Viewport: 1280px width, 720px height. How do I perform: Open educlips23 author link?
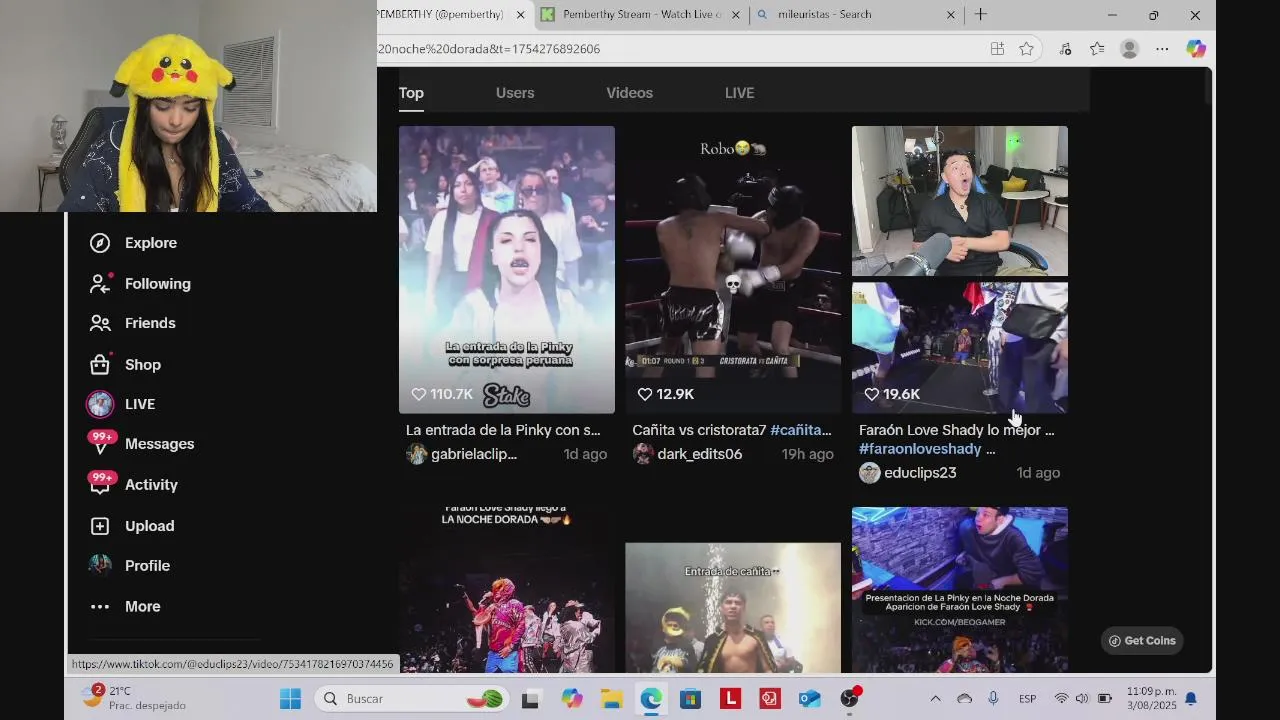[920, 473]
